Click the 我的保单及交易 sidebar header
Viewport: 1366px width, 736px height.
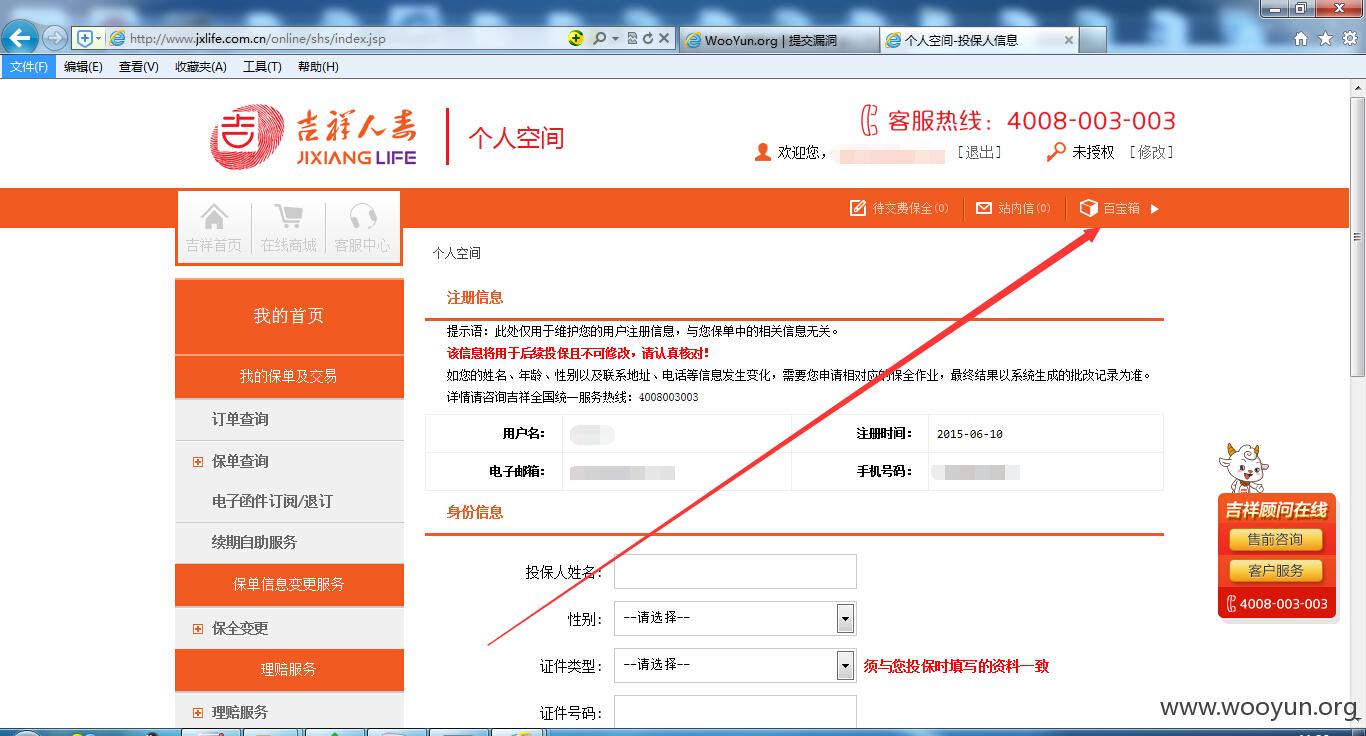pyautogui.click(x=289, y=376)
